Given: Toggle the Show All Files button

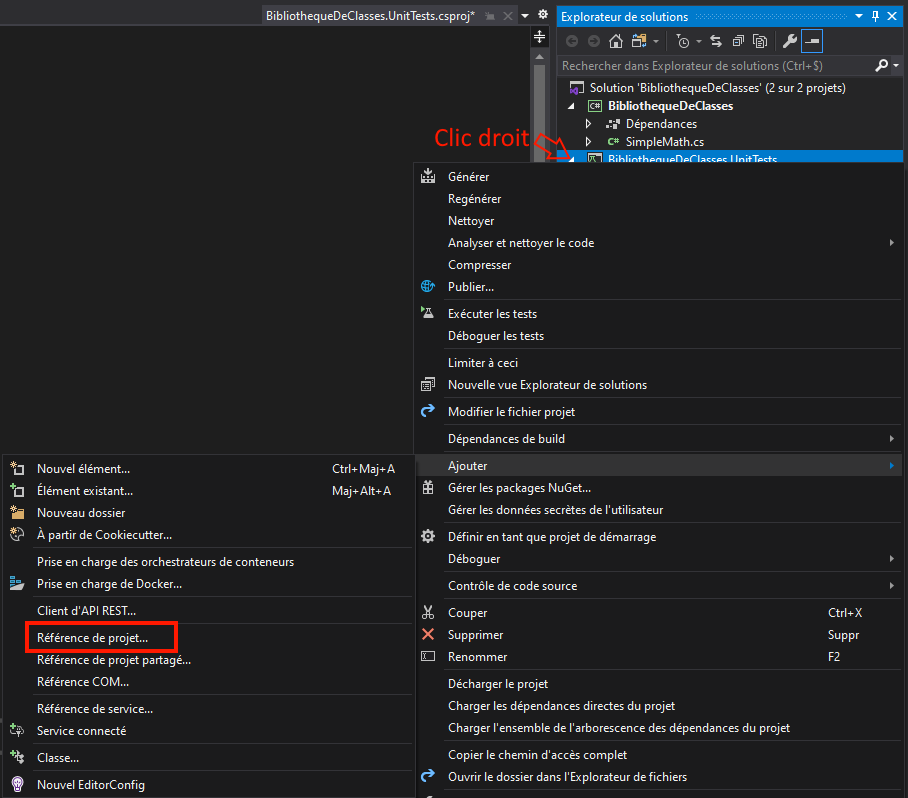Looking at the screenshot, I should point(760,41).
